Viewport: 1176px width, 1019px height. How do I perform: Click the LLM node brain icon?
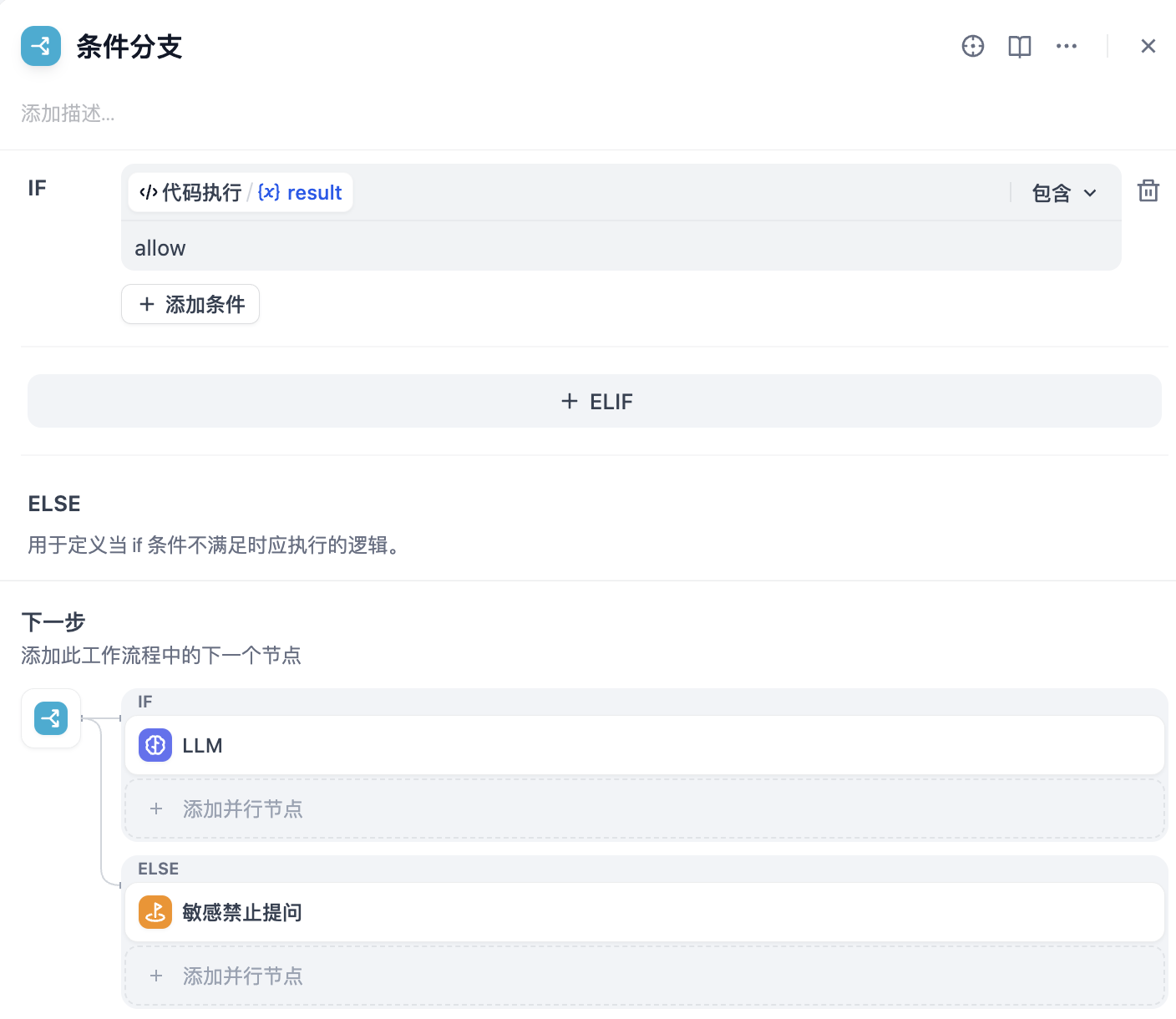click(155, 745)
